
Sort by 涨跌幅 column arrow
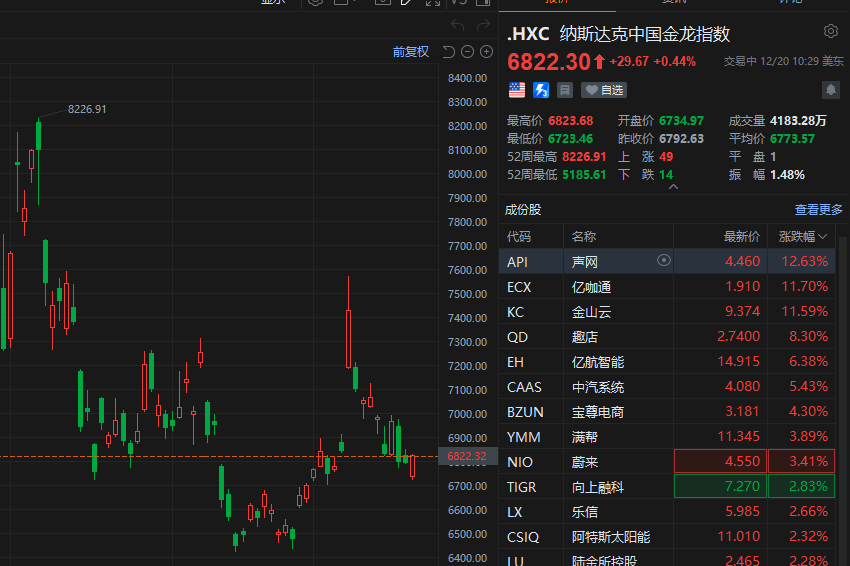coord(823,237)
